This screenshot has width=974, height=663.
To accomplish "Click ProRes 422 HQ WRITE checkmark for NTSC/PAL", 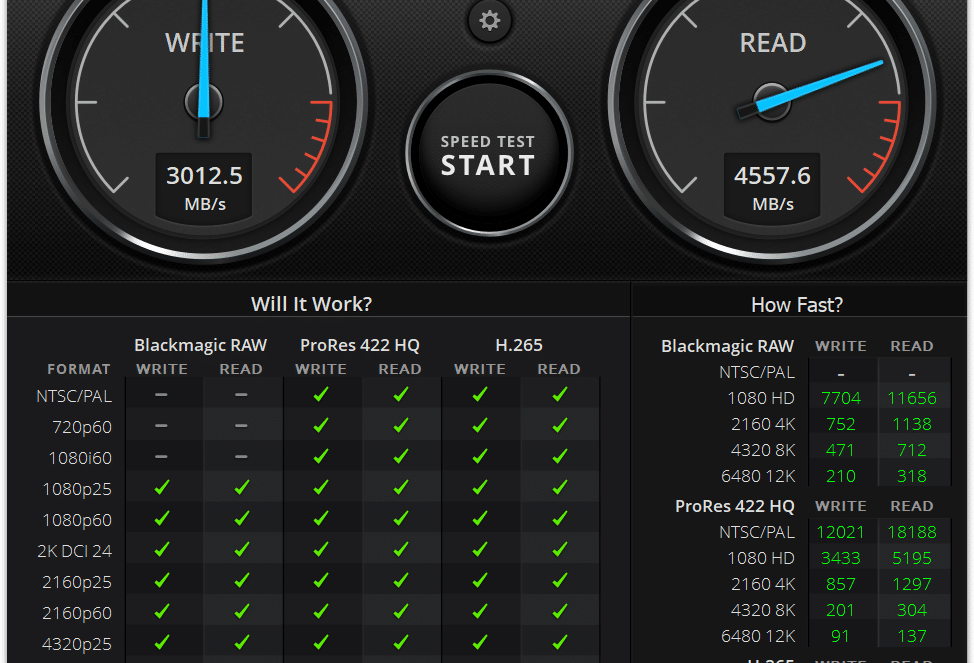I will pyautogui.click(x=321, y=395).
